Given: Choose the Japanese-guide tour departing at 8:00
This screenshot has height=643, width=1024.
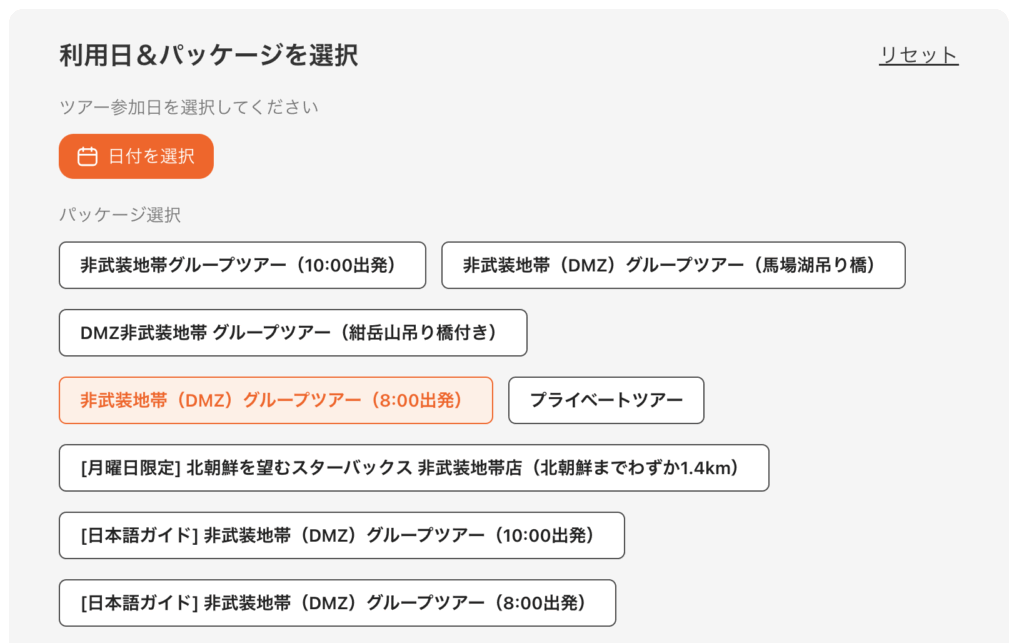Looking at the screenshot, I should click(x=337, y=603).
